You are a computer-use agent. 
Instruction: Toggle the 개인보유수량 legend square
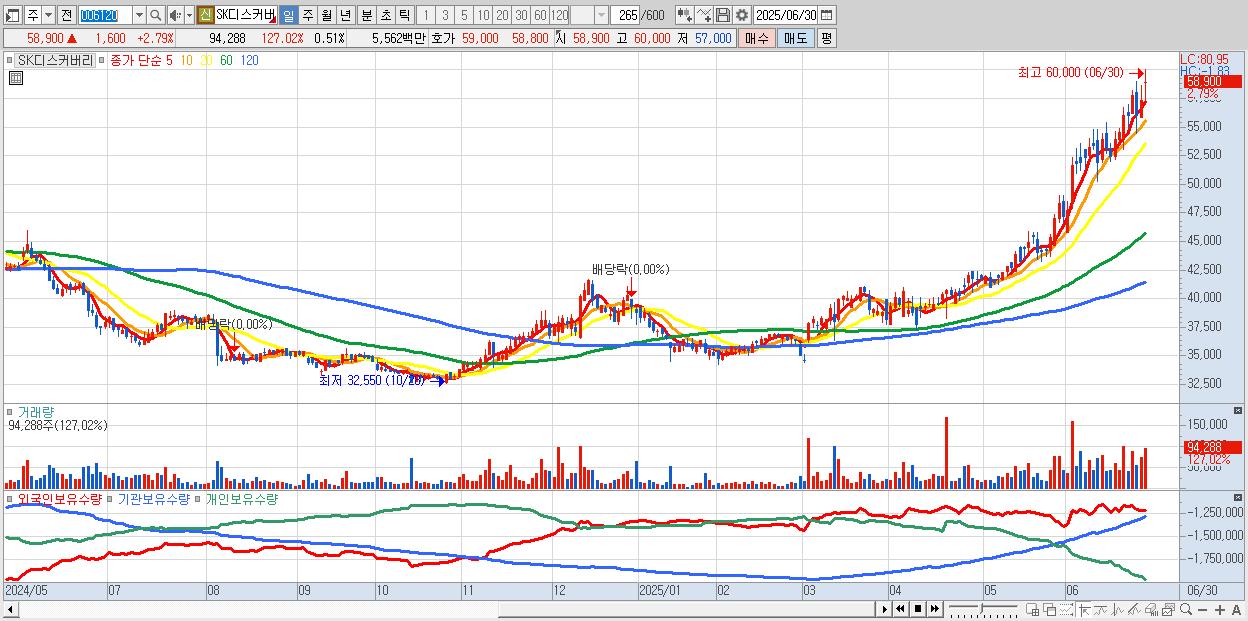(198, 498)
